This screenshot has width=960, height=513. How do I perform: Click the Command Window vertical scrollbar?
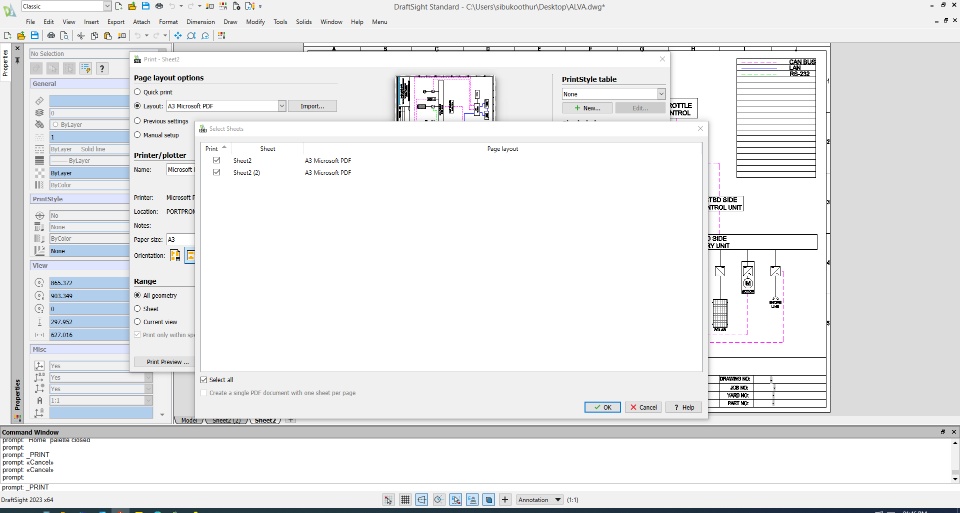coord(955,459)
